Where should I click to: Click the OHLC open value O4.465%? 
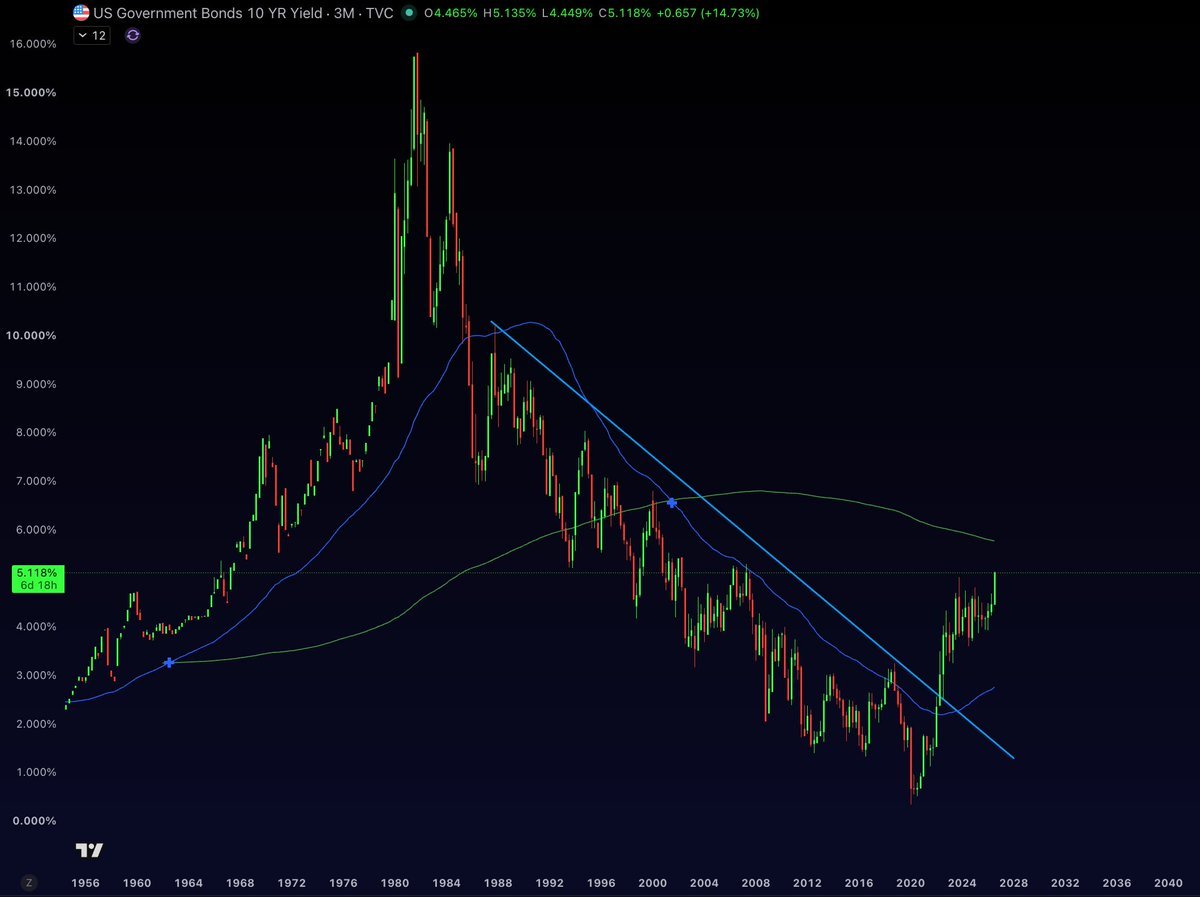[x=451, y=13]
